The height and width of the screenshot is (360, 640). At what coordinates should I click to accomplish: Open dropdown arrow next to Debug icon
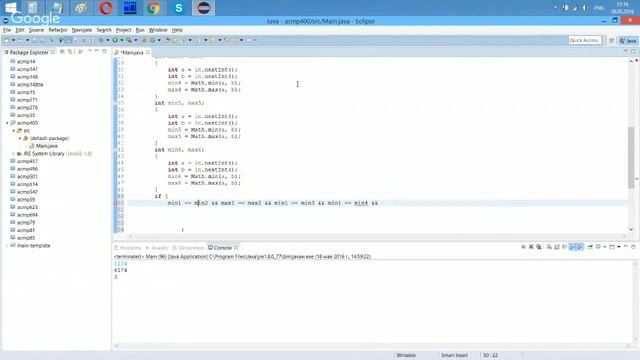click(x=108, y=40)
